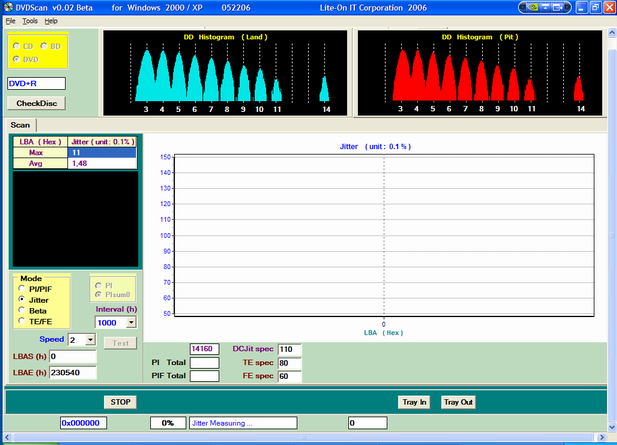
Task: Click the empty PI Total field
Action: pos(205,363)
